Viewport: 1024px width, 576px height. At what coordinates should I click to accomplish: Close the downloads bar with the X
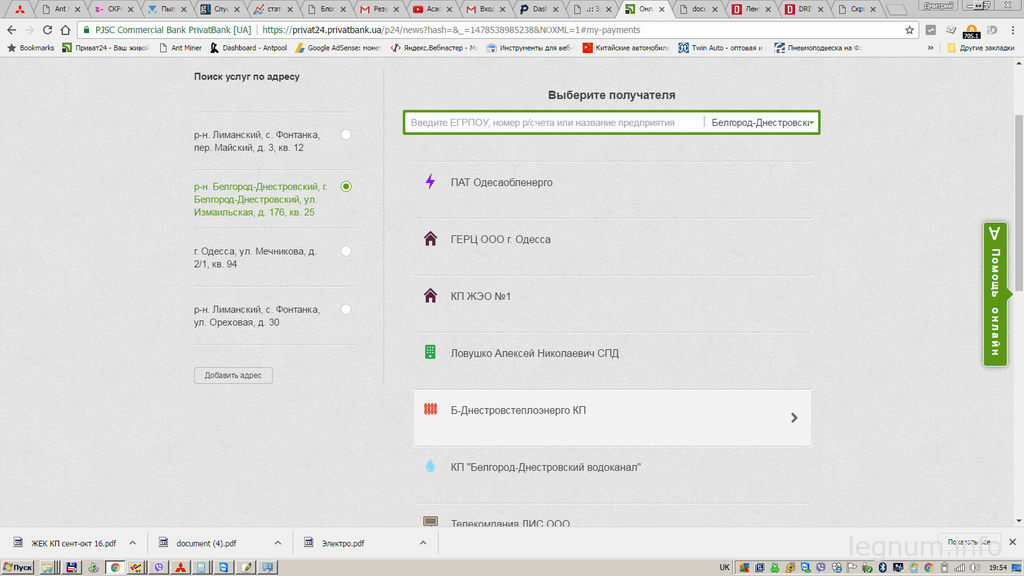(1012, 542)
